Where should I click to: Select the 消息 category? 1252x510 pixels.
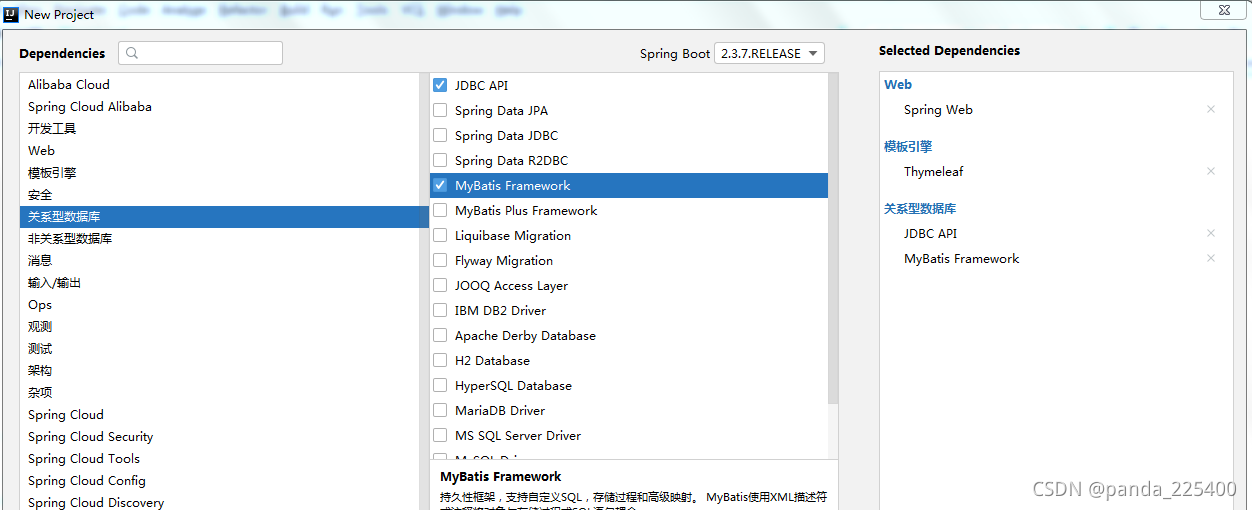click(224, 261)
